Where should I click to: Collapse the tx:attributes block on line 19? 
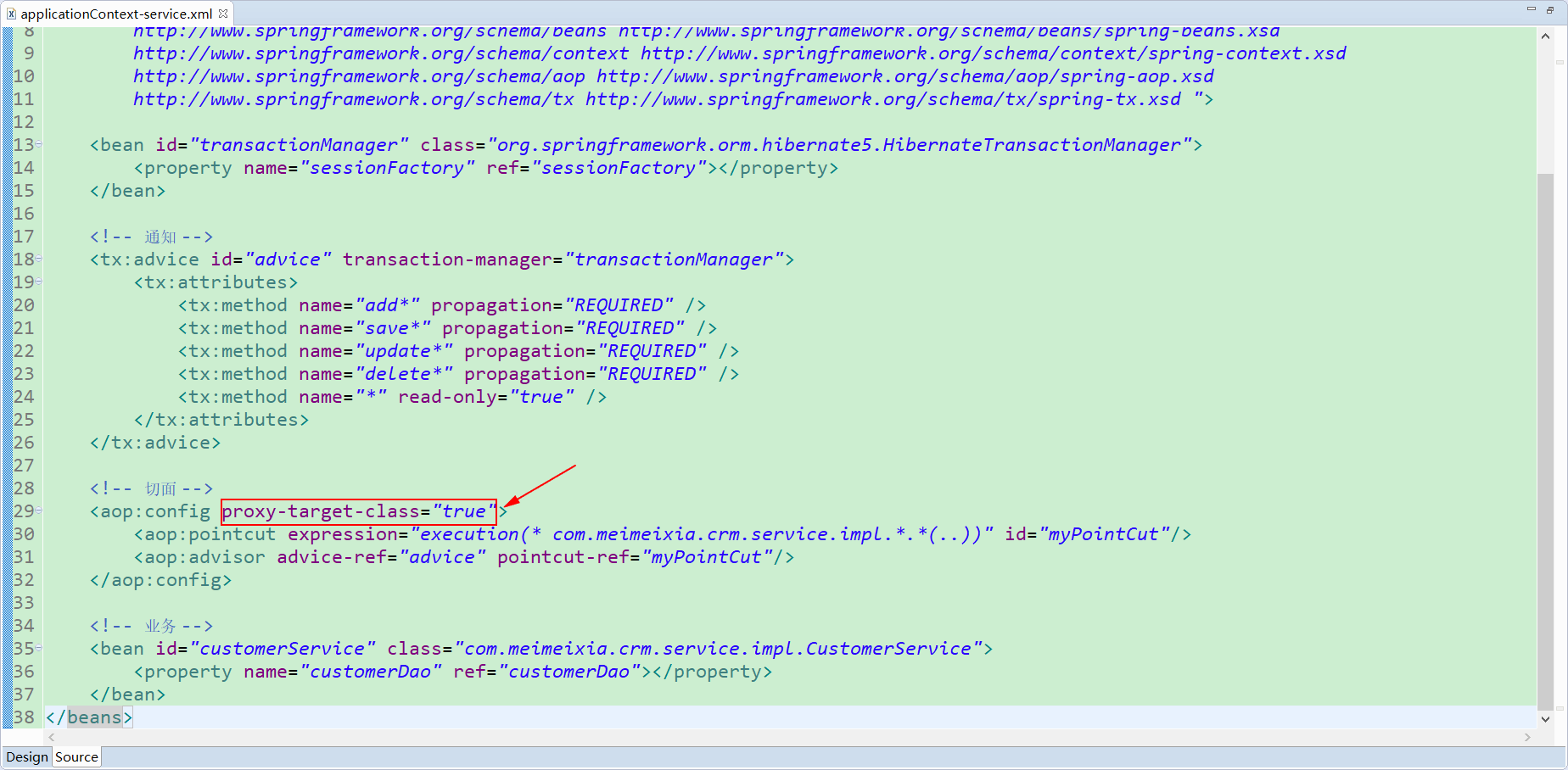40,282
